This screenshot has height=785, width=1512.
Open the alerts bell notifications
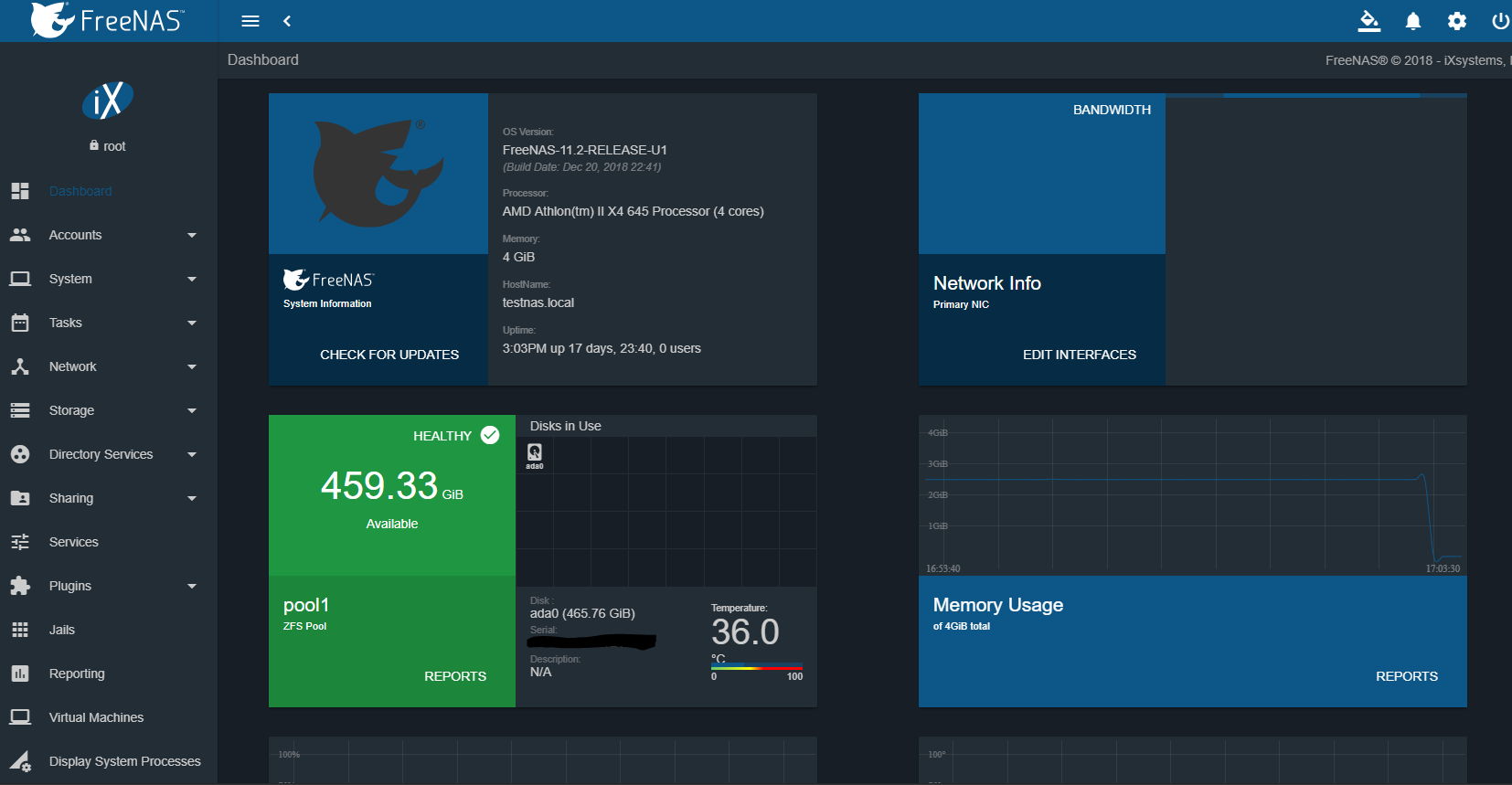click(x=1412, y=20)
